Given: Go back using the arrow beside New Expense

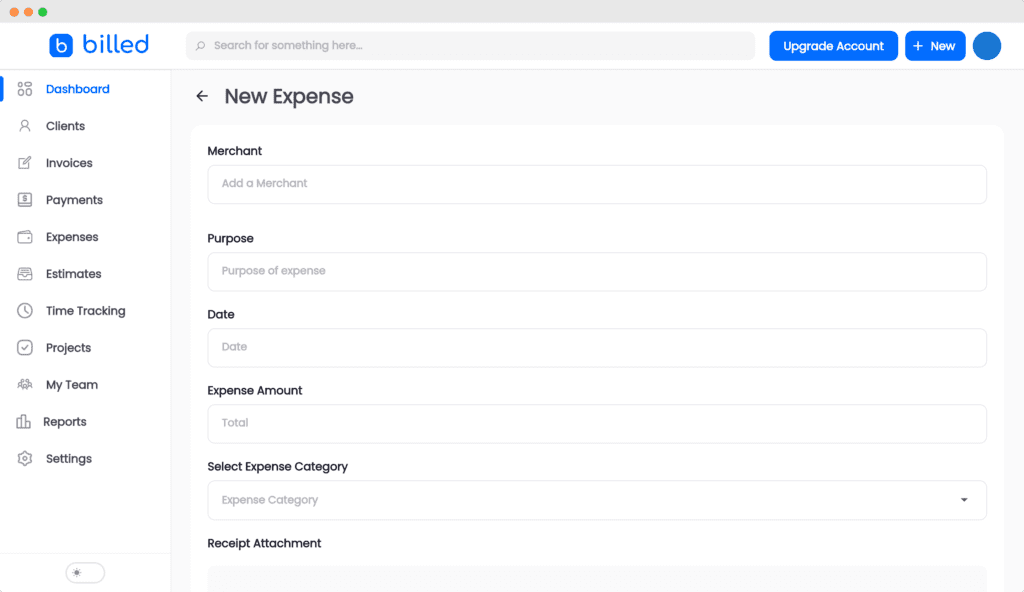Looking at the screenshot, I should 202,97.
